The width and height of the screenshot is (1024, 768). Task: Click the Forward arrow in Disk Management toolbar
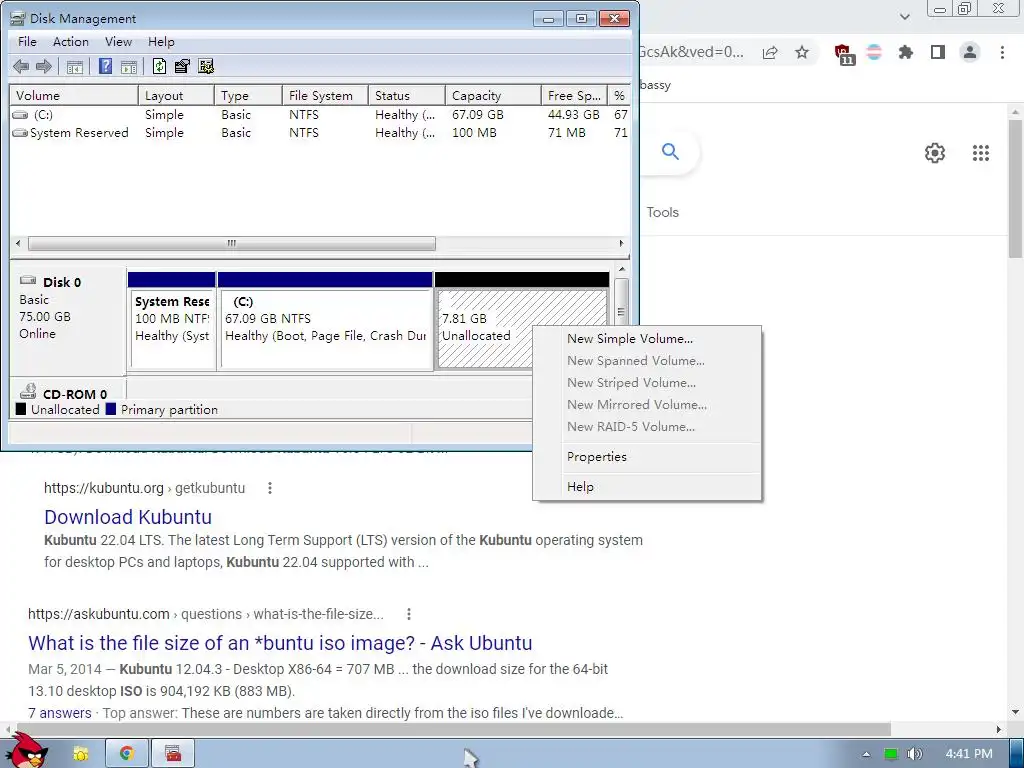pos(44,66)
